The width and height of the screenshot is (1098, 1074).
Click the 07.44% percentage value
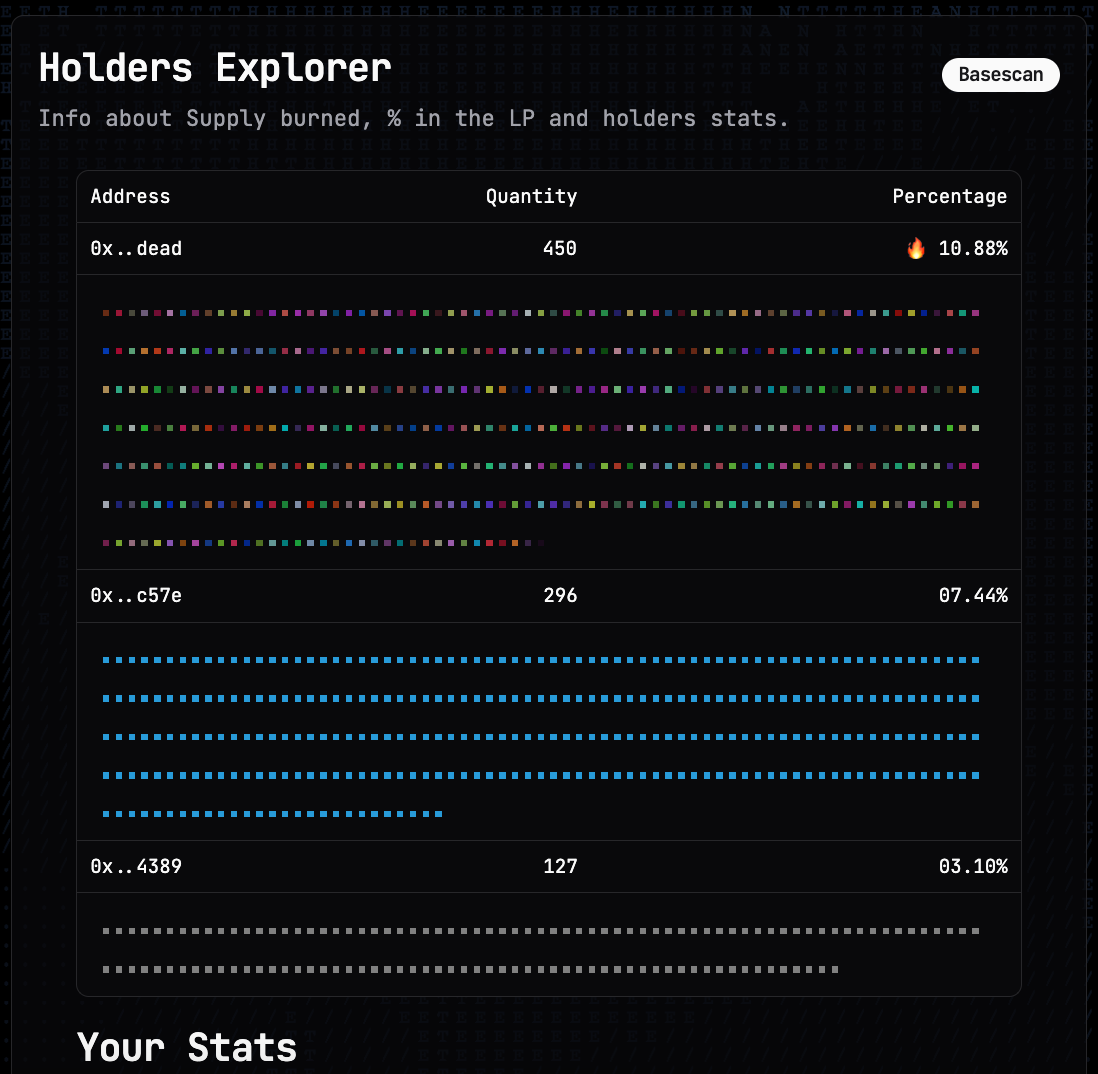click(x=972, y=596)
